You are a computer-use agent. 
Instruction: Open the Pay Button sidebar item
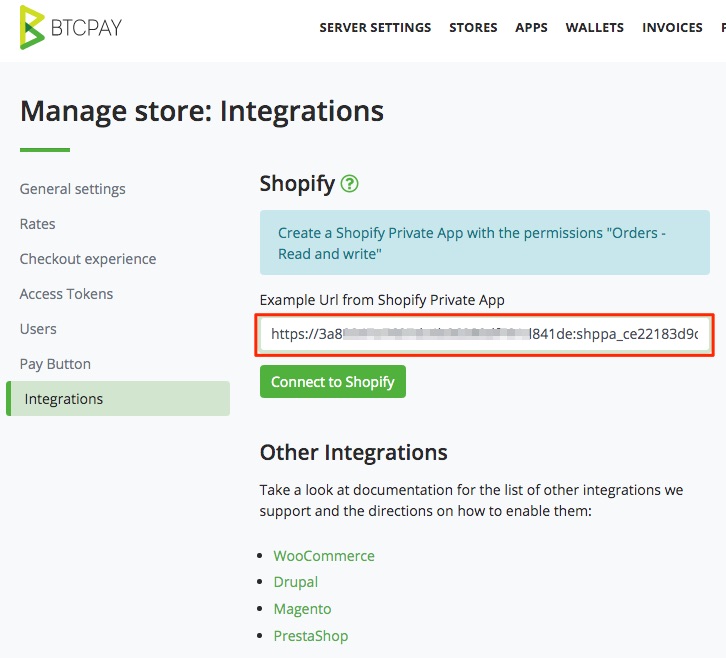(x=55, y=364)
